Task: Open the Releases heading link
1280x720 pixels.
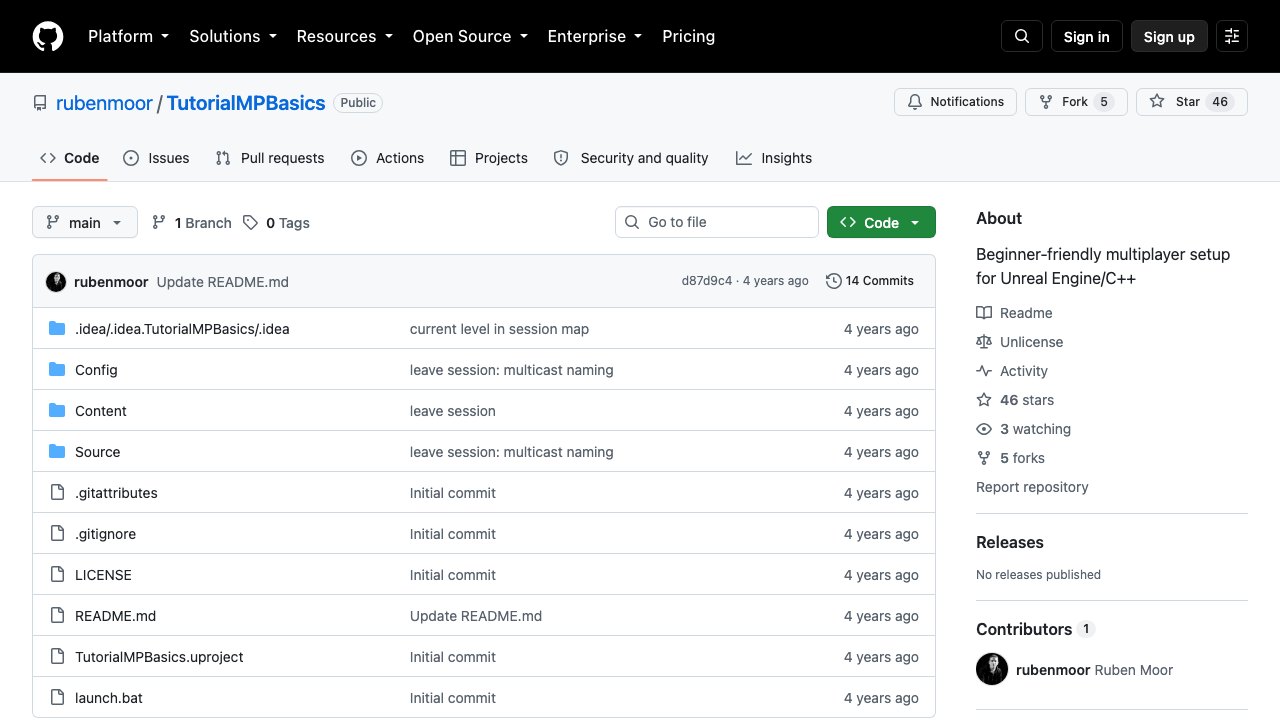Action: tap(1010, 542)
